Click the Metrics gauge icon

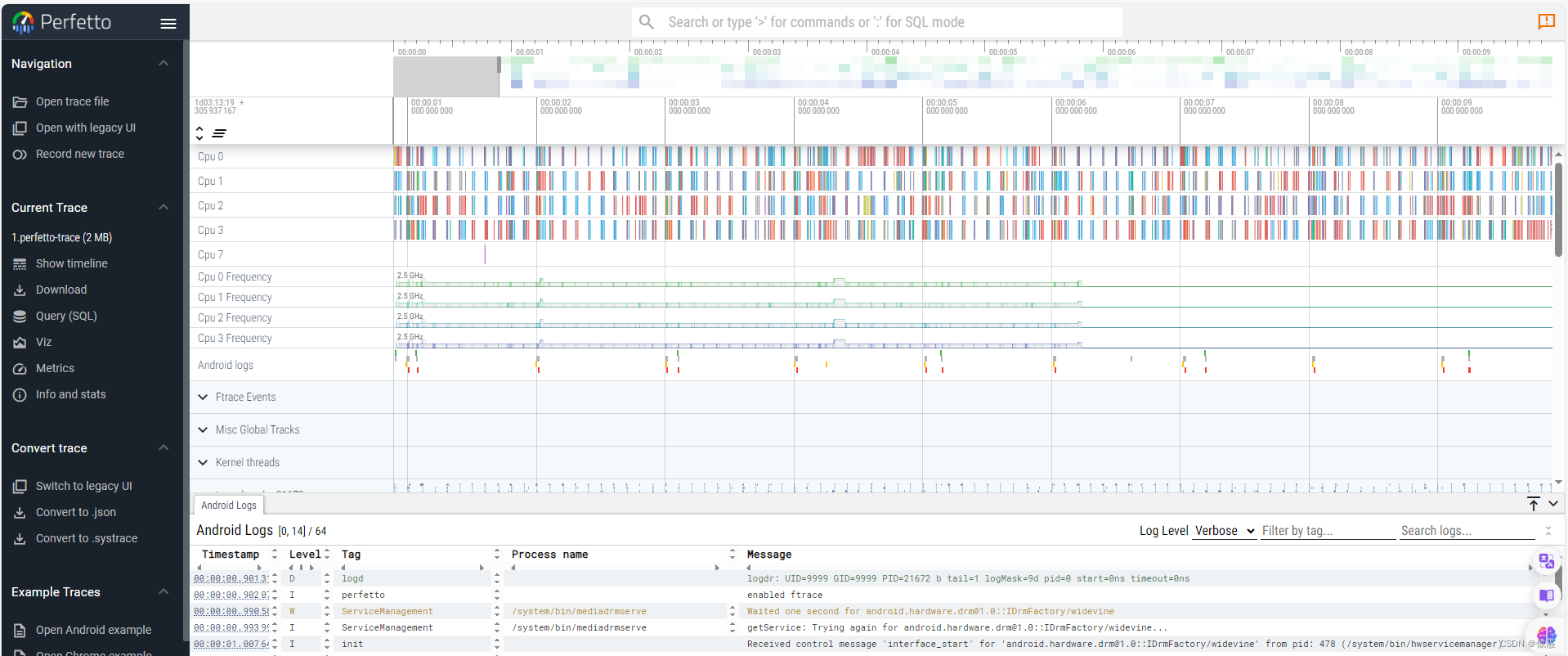20,369
